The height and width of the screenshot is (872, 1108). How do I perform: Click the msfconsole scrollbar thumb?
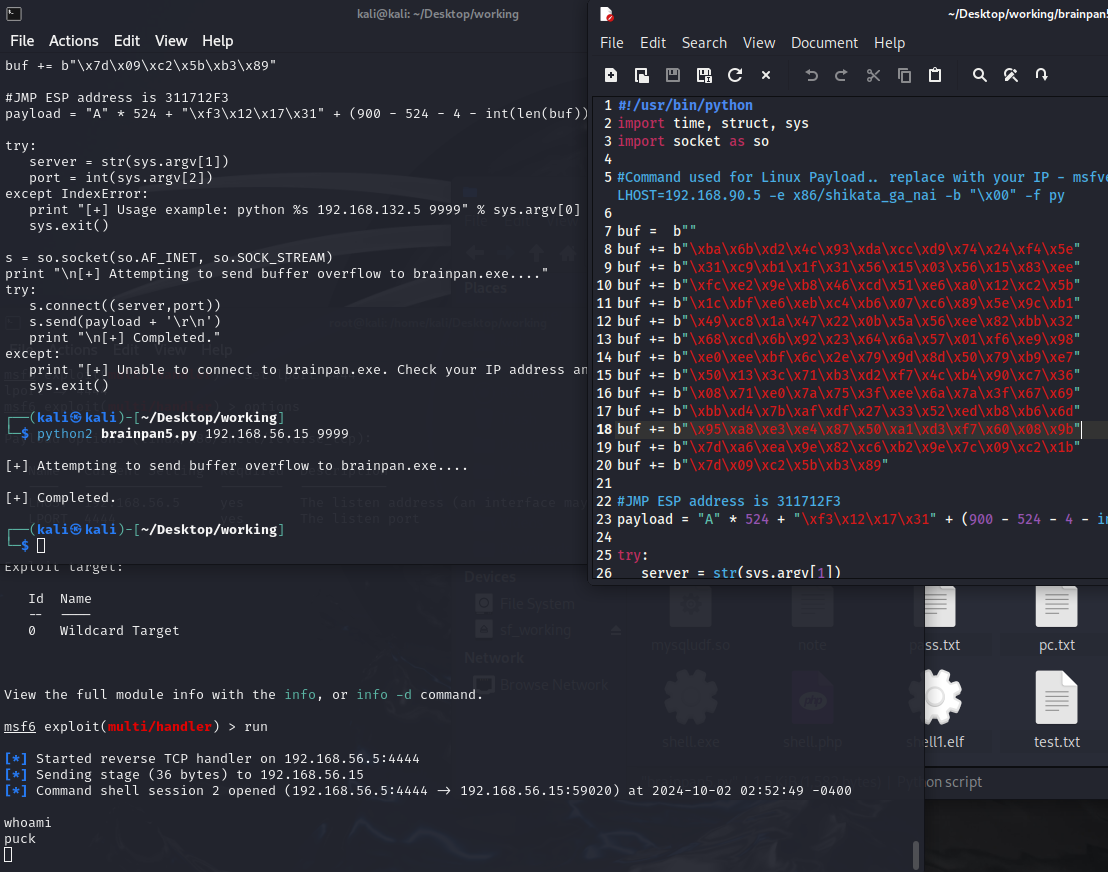(x=916, y=855)
